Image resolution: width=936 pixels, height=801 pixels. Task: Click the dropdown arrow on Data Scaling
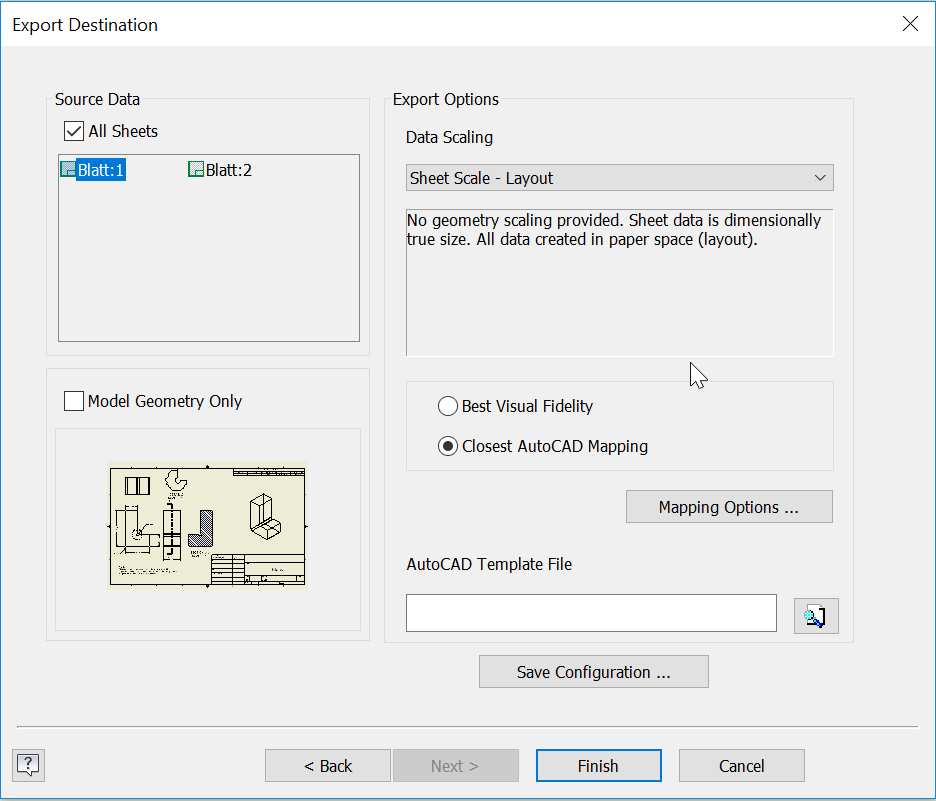click(x=822, y=177)
